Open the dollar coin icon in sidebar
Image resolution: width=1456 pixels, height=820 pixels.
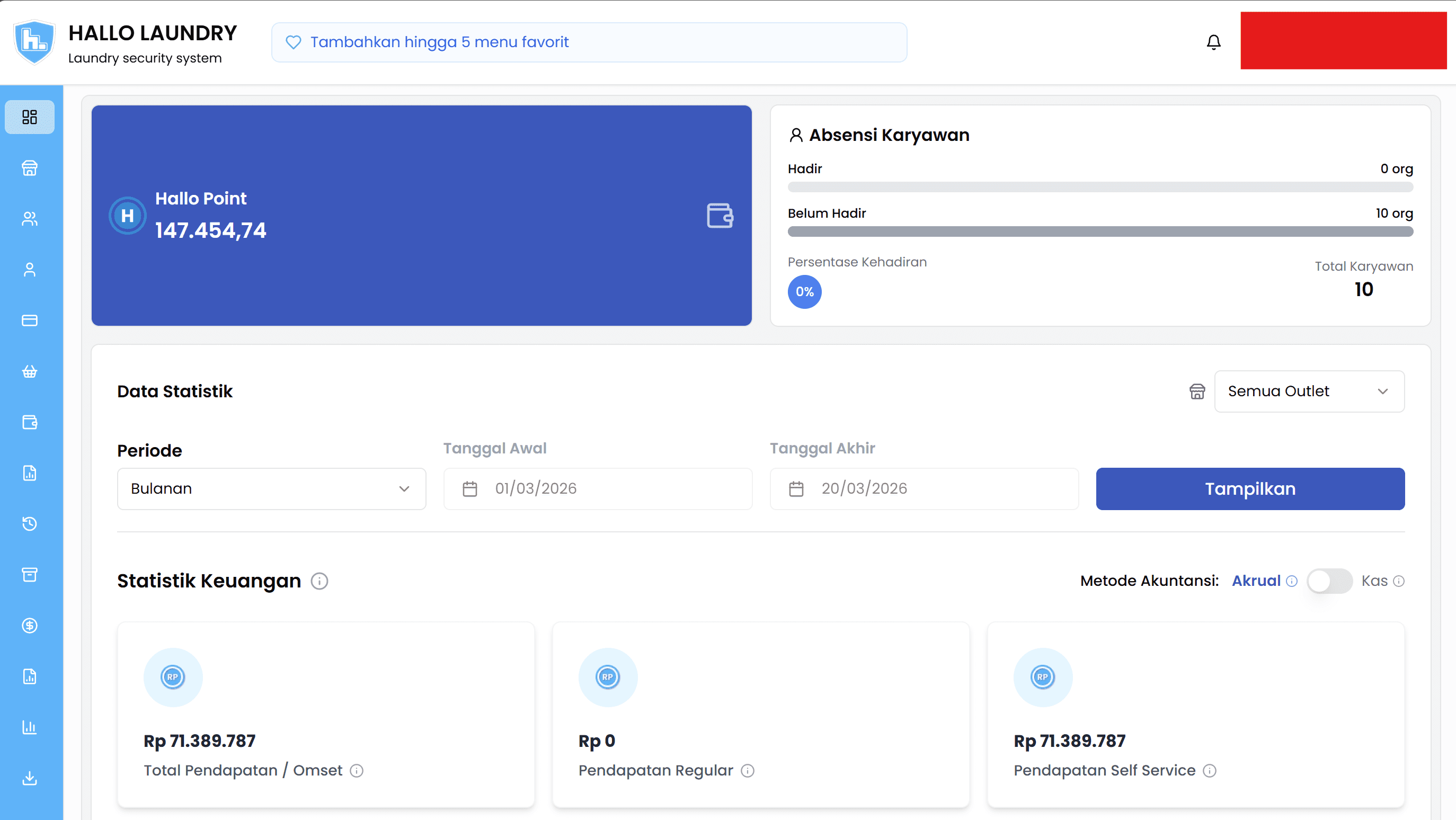pyautogui.click(x=29, y=626)
